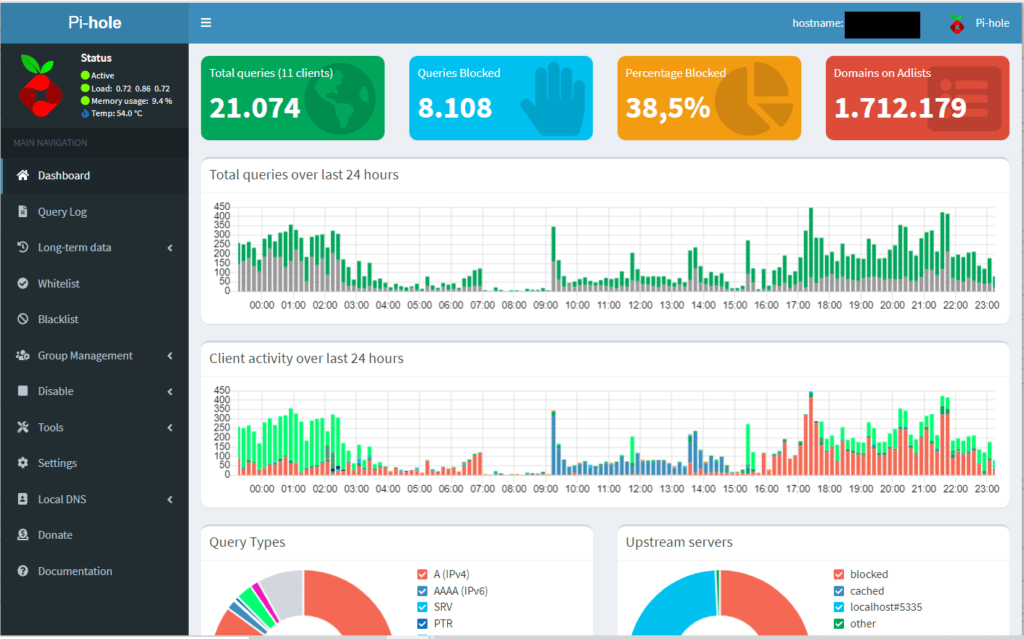The width and height of the screenshot is (1024, 639).
Task: Click the Whitelist checkmark icon
Action: [23, 283]
